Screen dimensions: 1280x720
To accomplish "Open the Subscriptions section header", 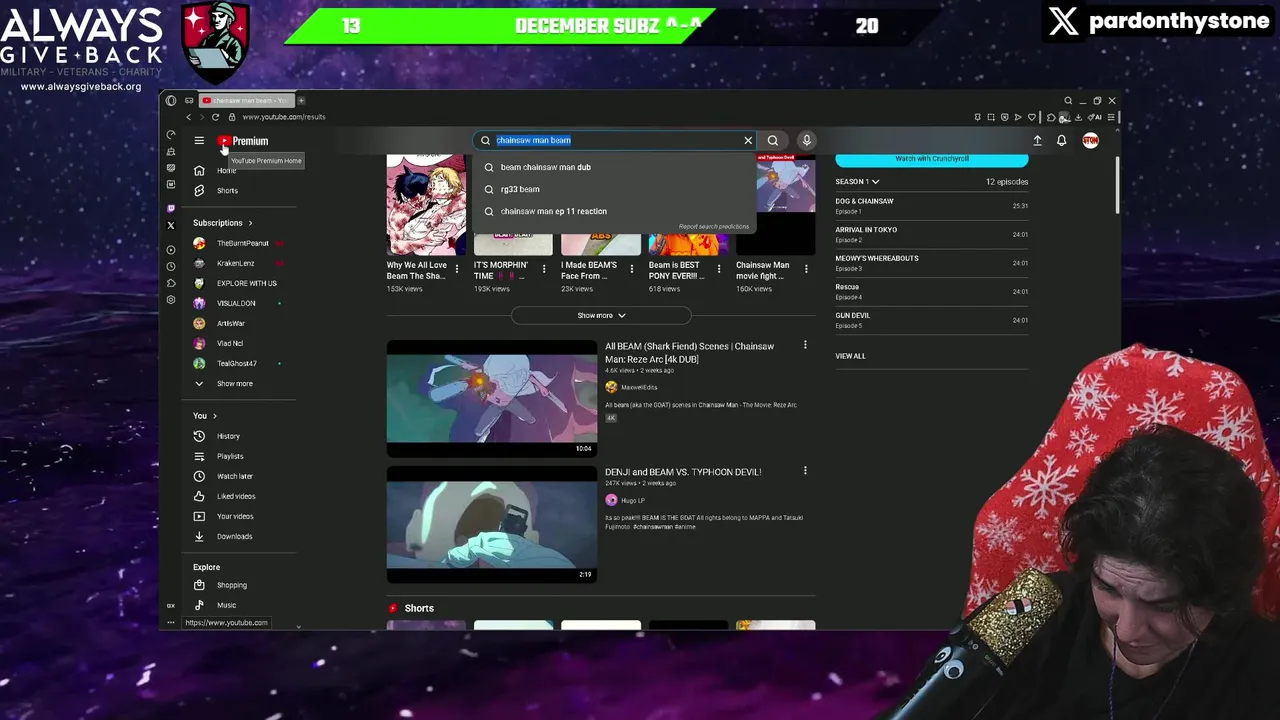I will click(222, 223).
